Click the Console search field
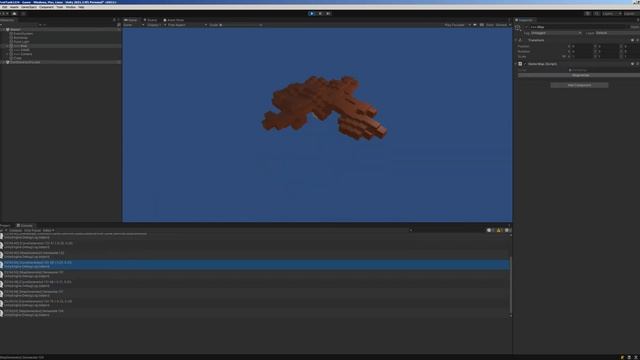Viewport: 640px width, 360px height. [447, 230]
